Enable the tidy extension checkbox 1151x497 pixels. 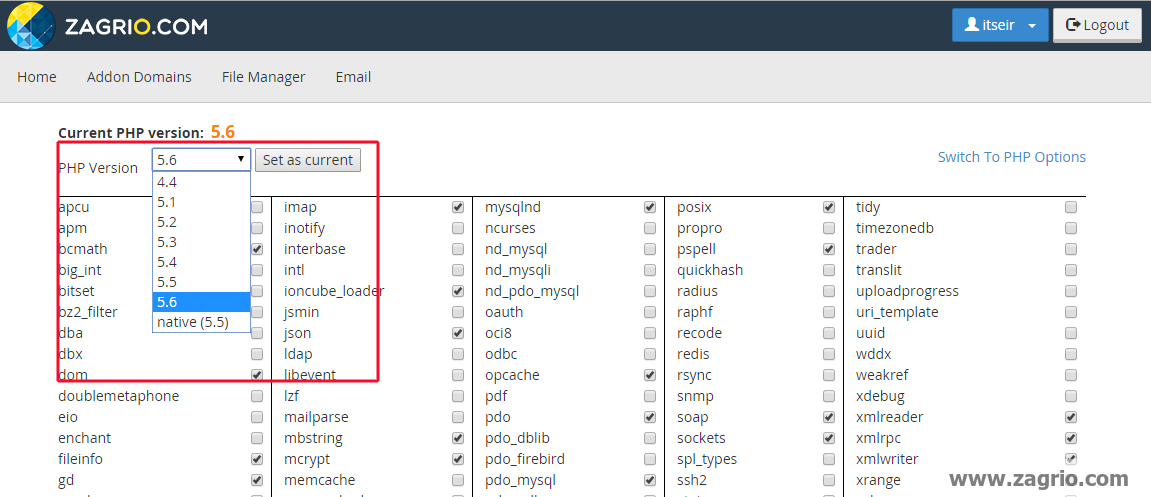click(x=1071, y=208)
